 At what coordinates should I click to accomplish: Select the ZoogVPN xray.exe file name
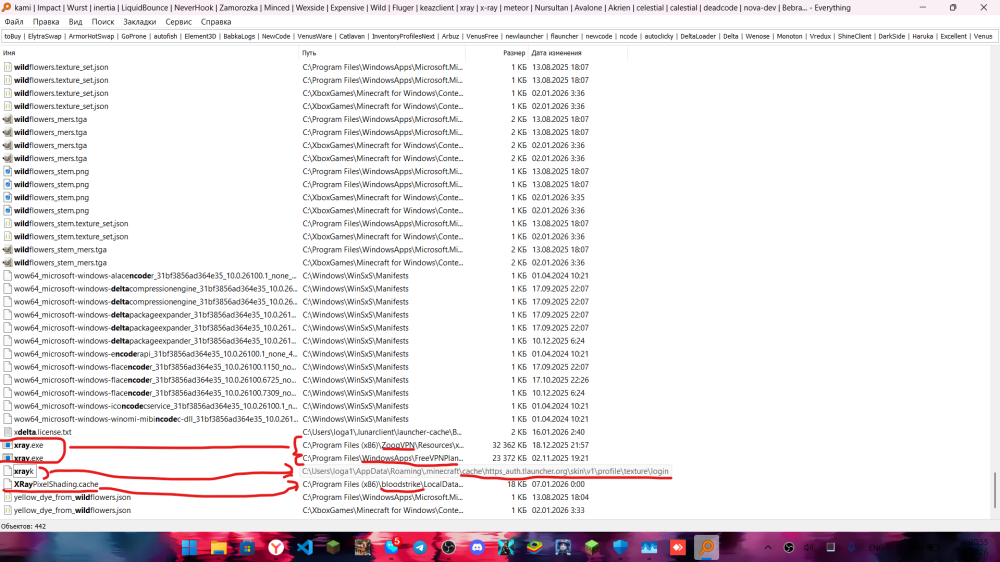point(29,445)
